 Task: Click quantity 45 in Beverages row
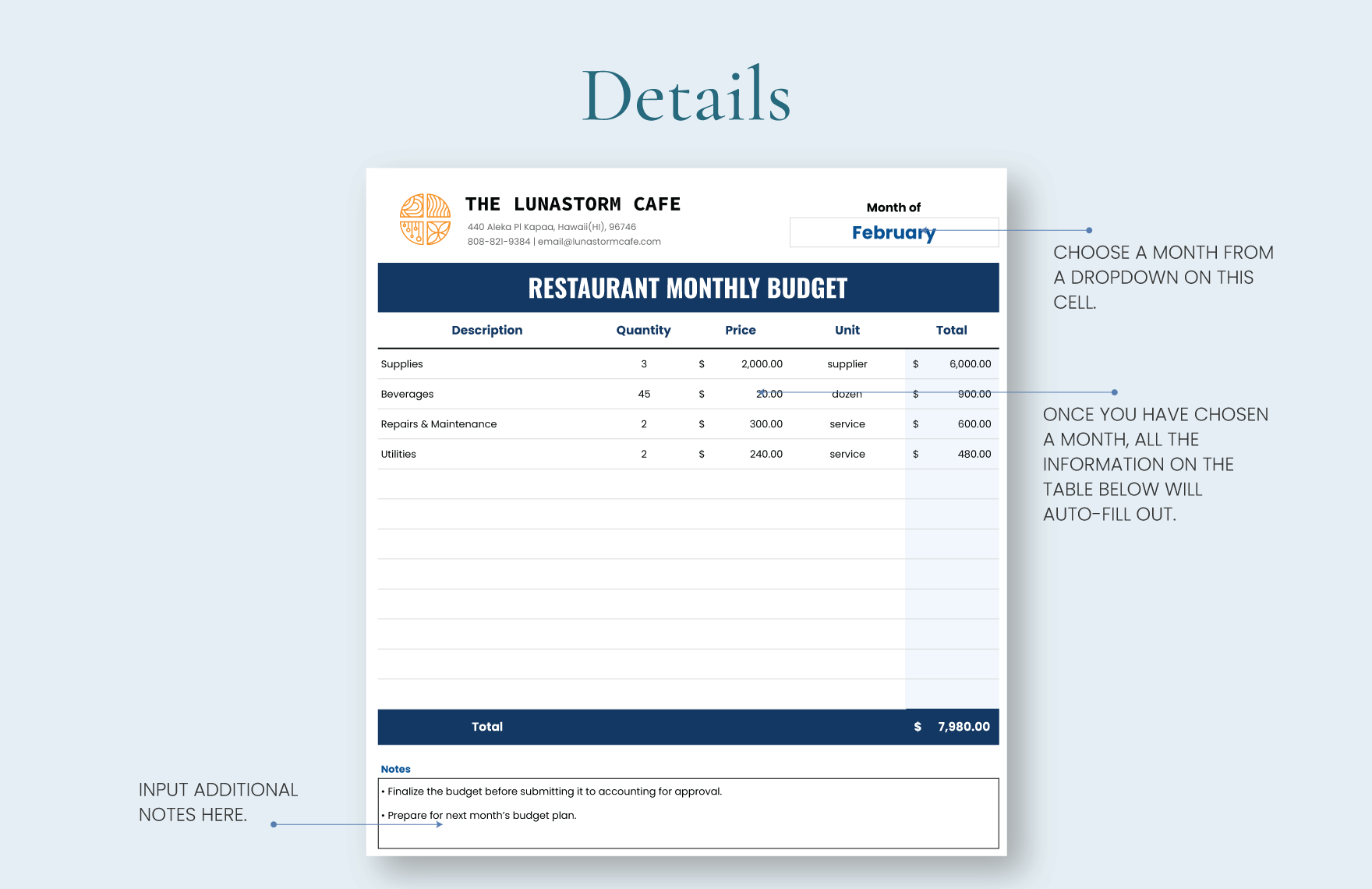(644, 394)
